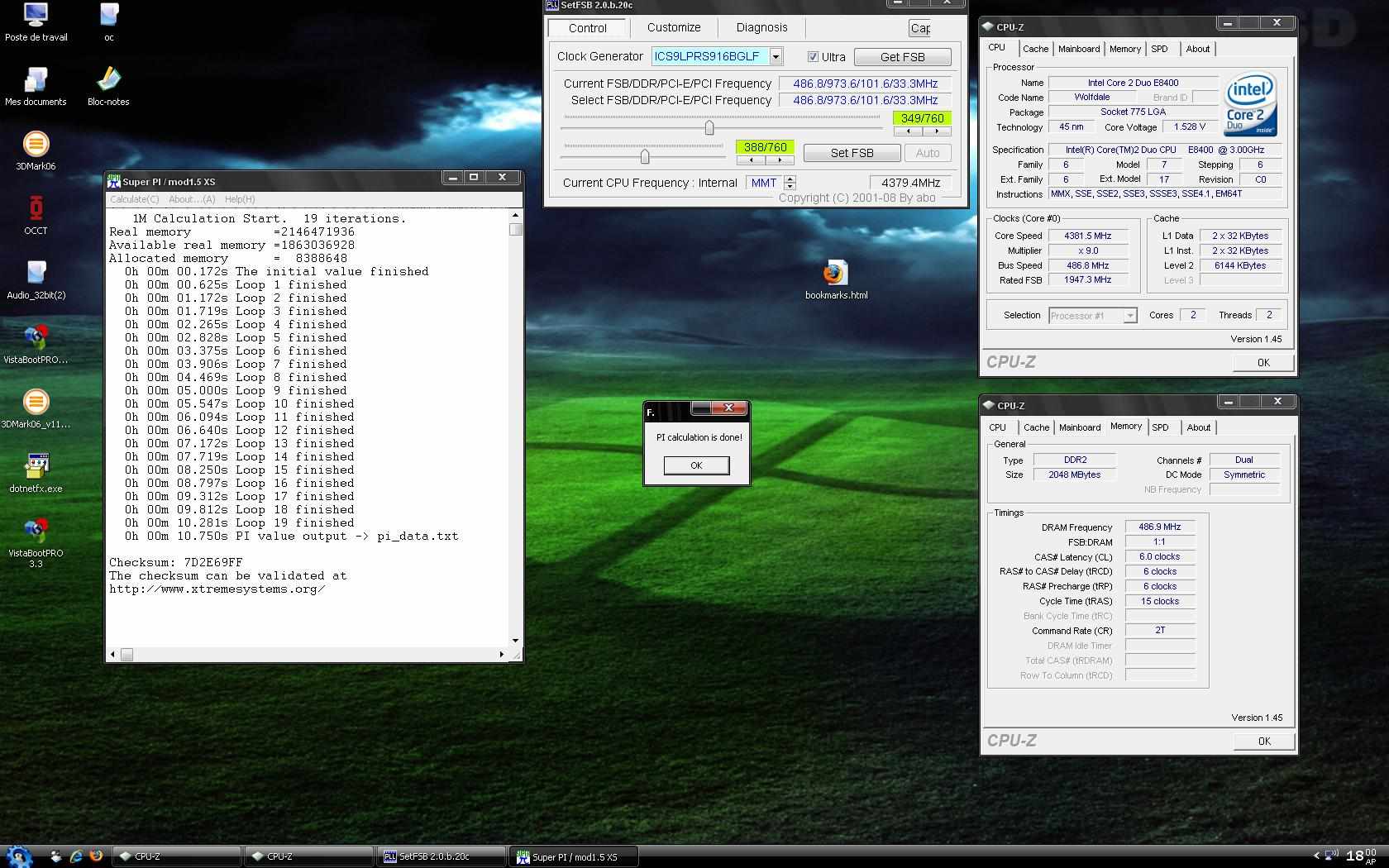
Task: Open 3DMark06_v11 installer icon
Action: 36,408
